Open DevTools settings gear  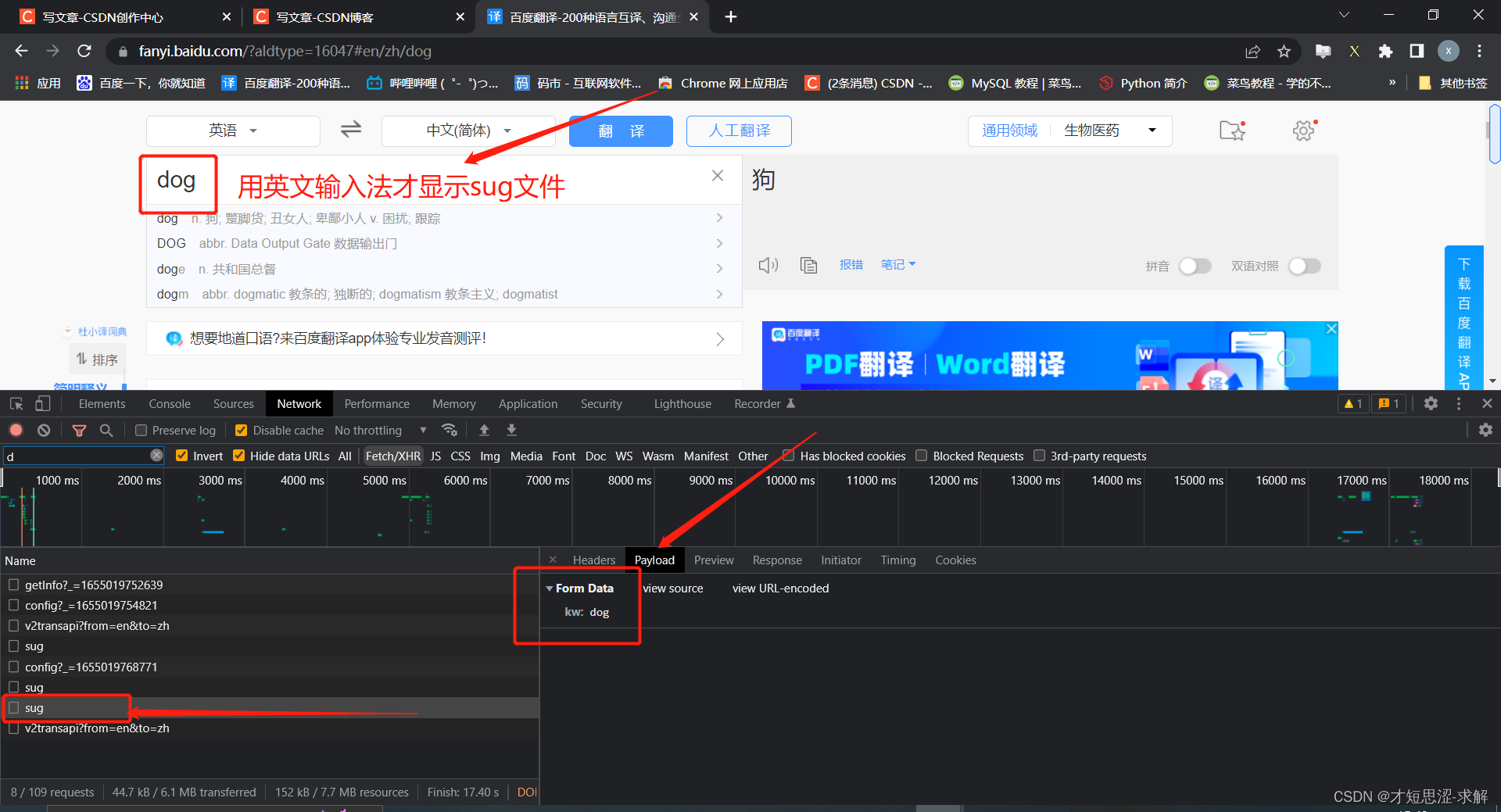(x=1431, y=403)
